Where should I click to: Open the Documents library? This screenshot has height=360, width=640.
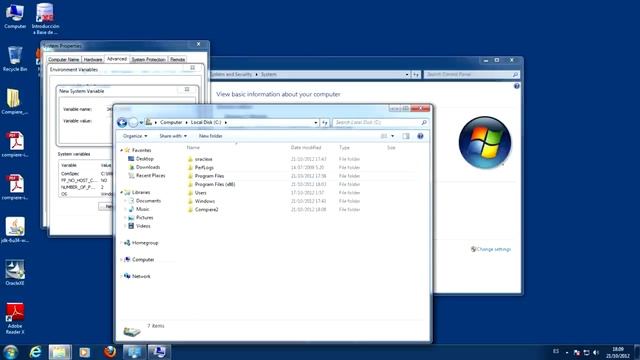(148, 201)
